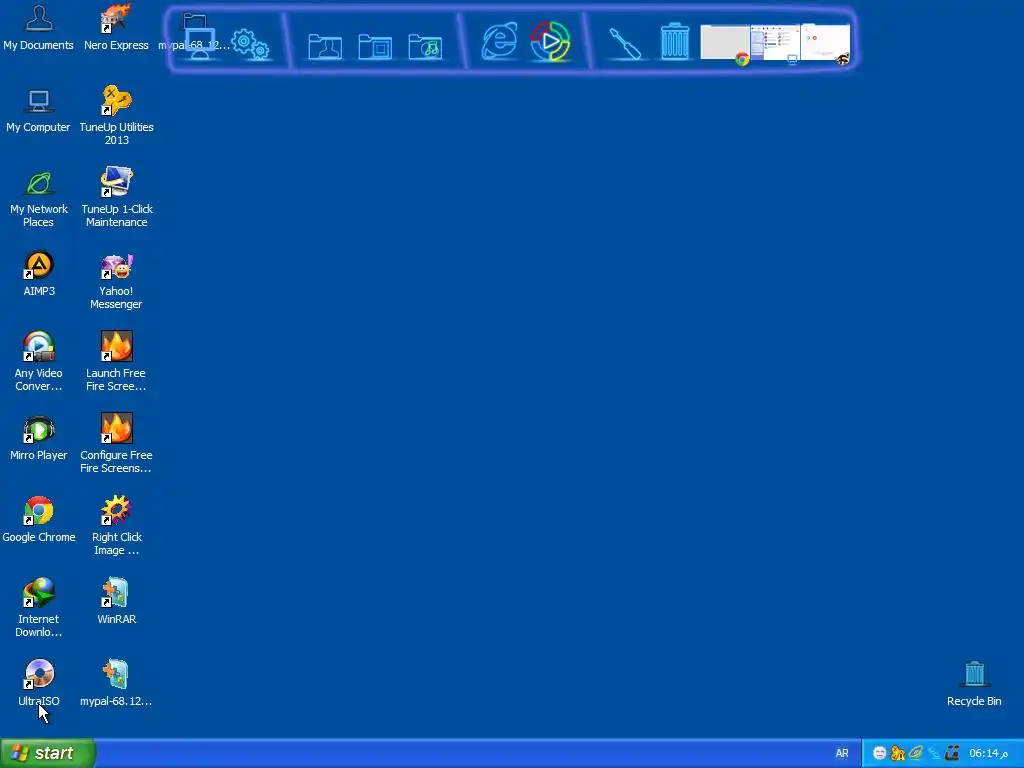Select the Launch Free Fire Screensaver shortcut
1024x768 pixels.
coord(116,362)
